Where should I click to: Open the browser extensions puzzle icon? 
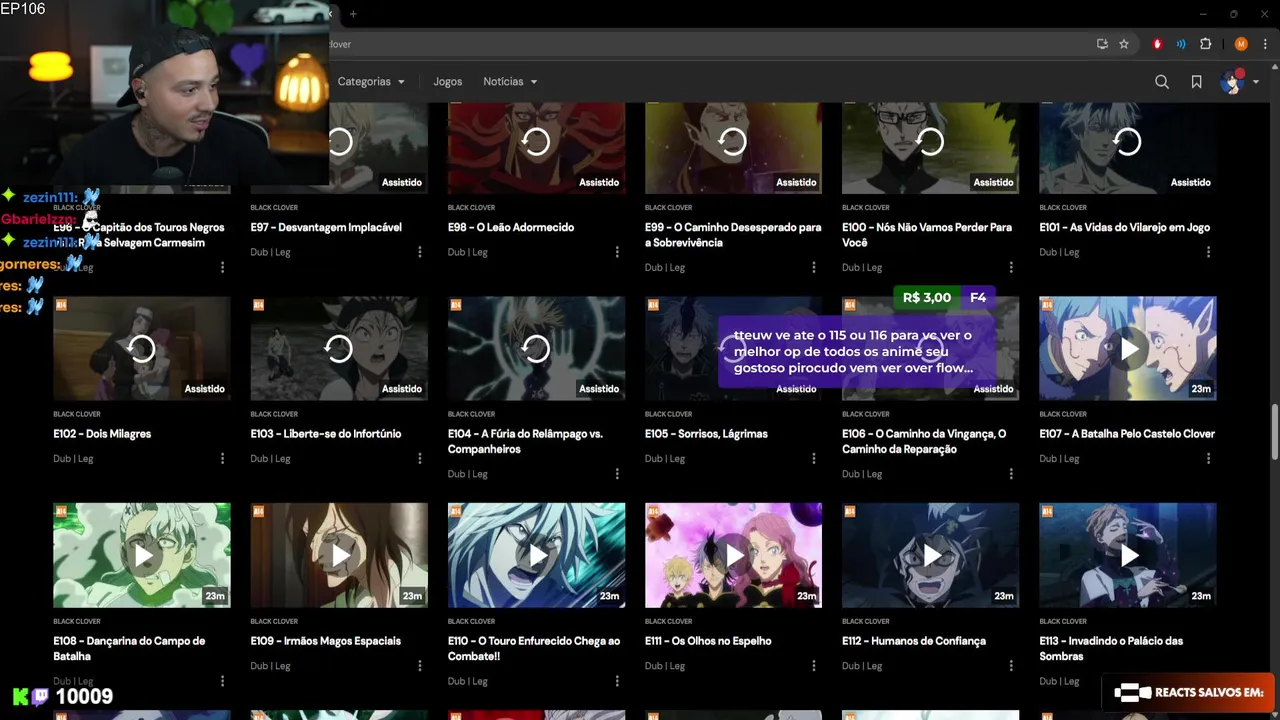pyautogui.click(x=1205, y=44)
